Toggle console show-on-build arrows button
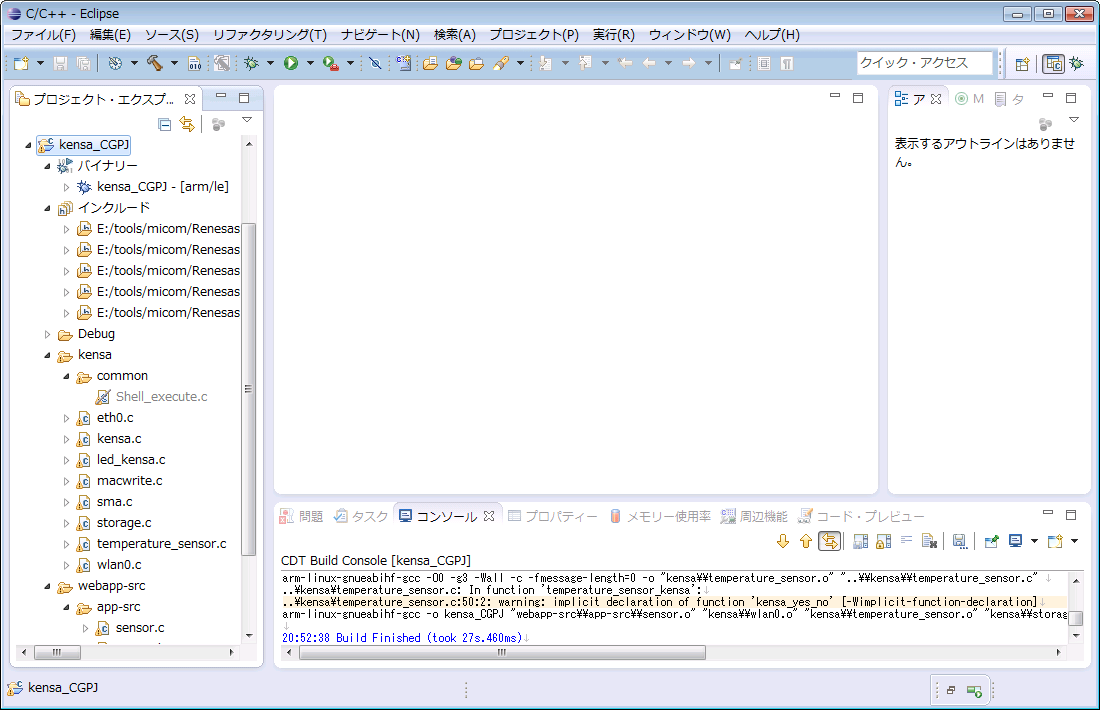1100x710 pixels. tap(829, 541)
